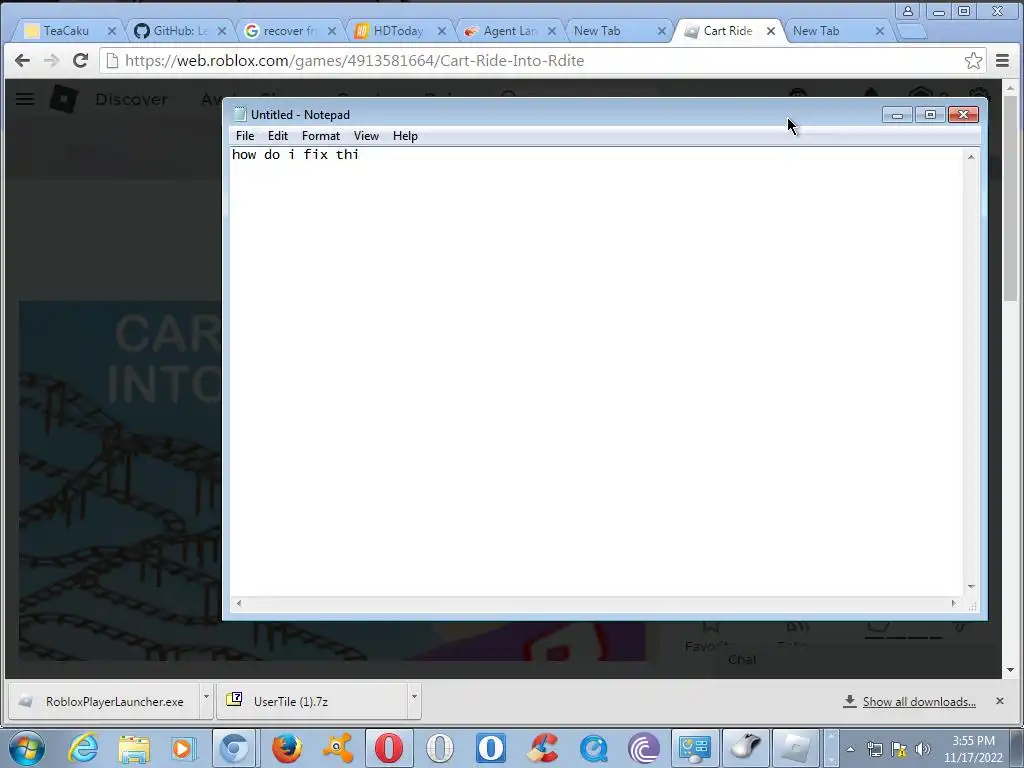Image resolution: width=1024 pixels, height=768 pixels.
Task: Open the Control Panel taskbar icon
Action: tap(695, 748)
